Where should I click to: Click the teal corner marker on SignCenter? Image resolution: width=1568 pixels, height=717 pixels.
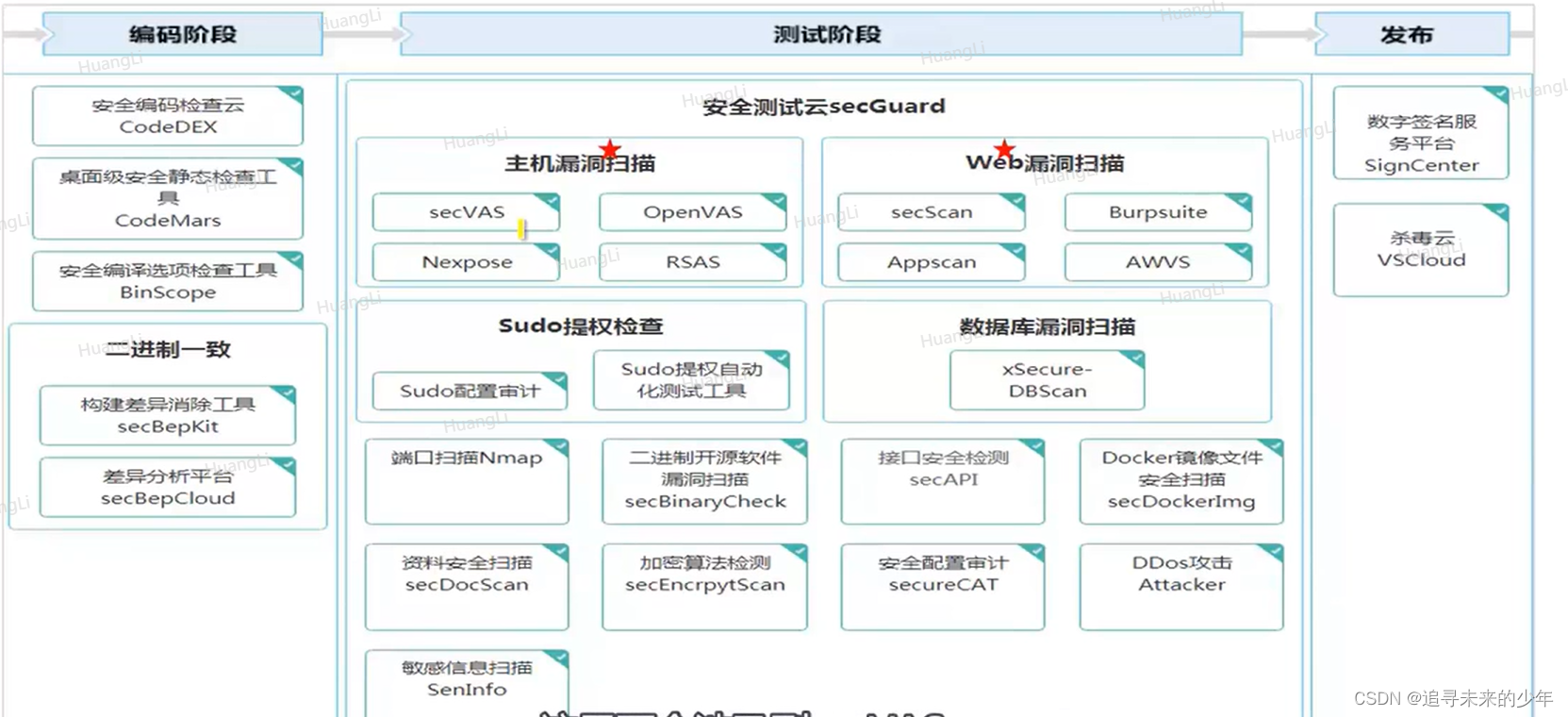point(1499,92)
